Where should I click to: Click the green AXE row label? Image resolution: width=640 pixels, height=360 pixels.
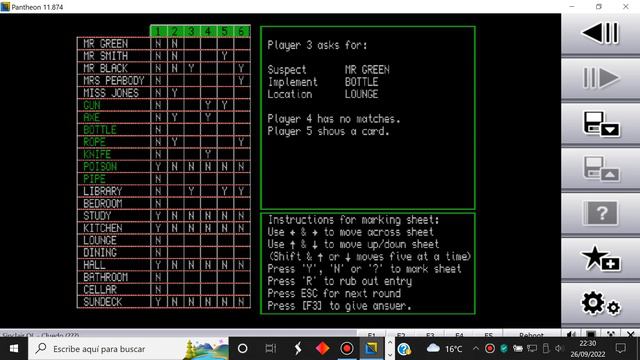[92, 118]
